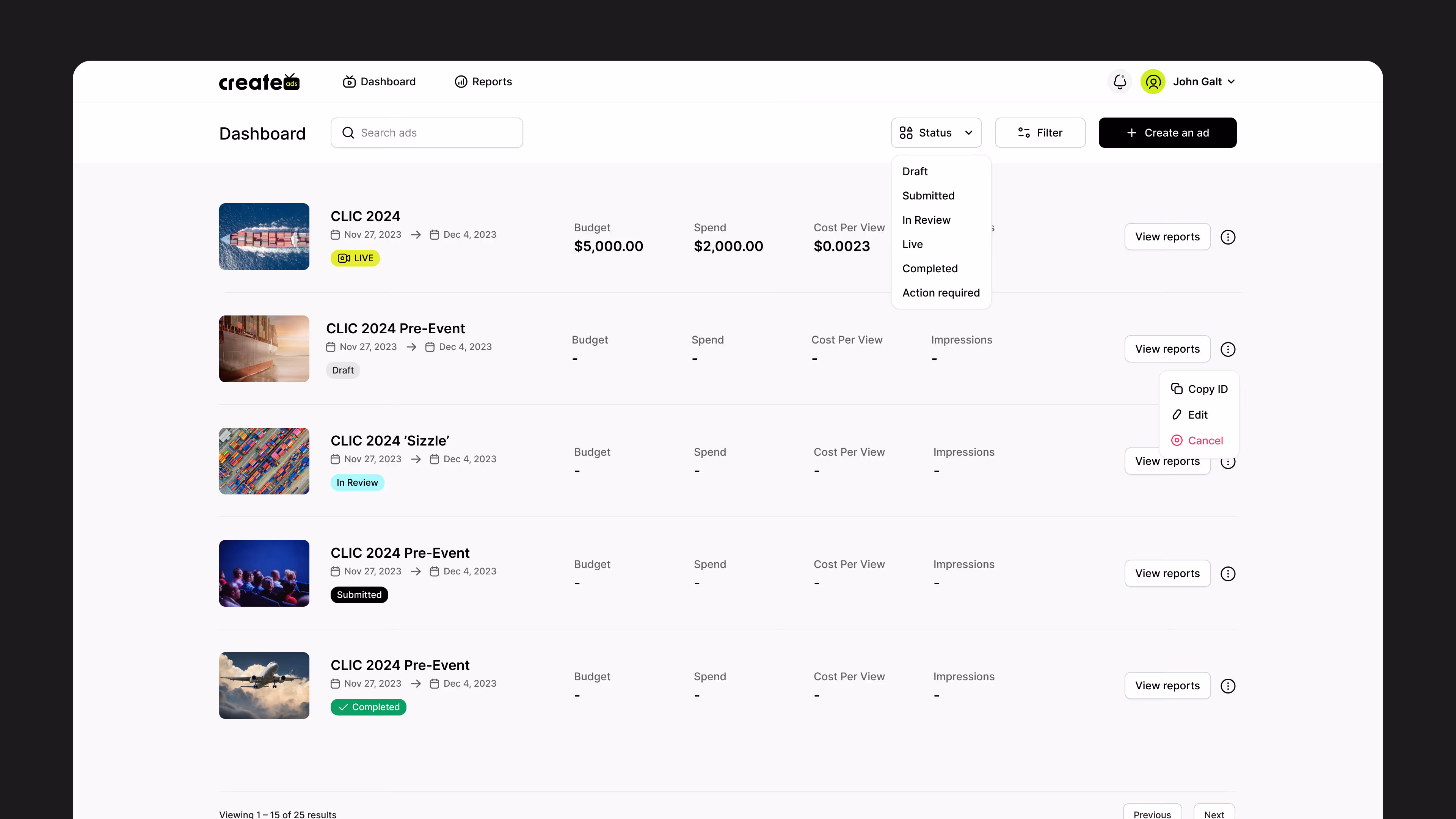The image size is (1456, 819).
Task: Click three-dot menu for Submitted ad
Action: [1228, 574]
